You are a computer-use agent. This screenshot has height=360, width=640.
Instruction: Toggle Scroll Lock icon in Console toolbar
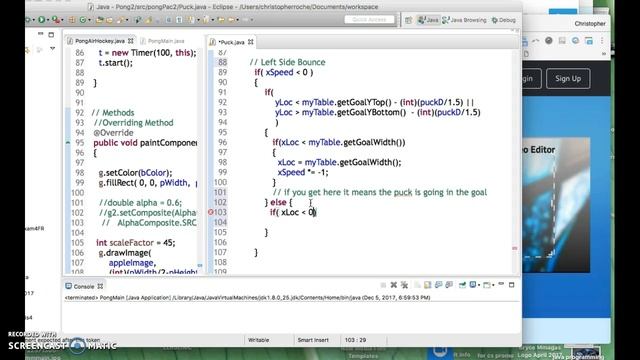click(x=427, y=285)
